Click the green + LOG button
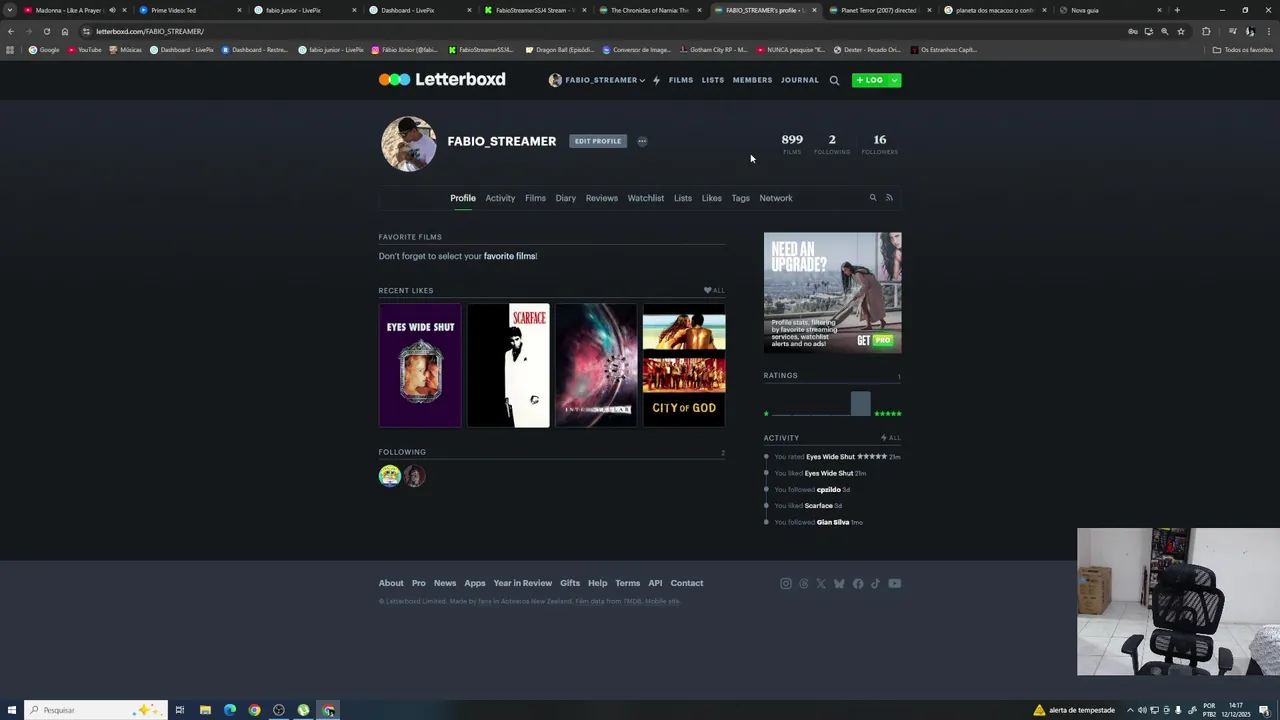Viewport: 1280px width, 720px height. click(x=870, y=80)
